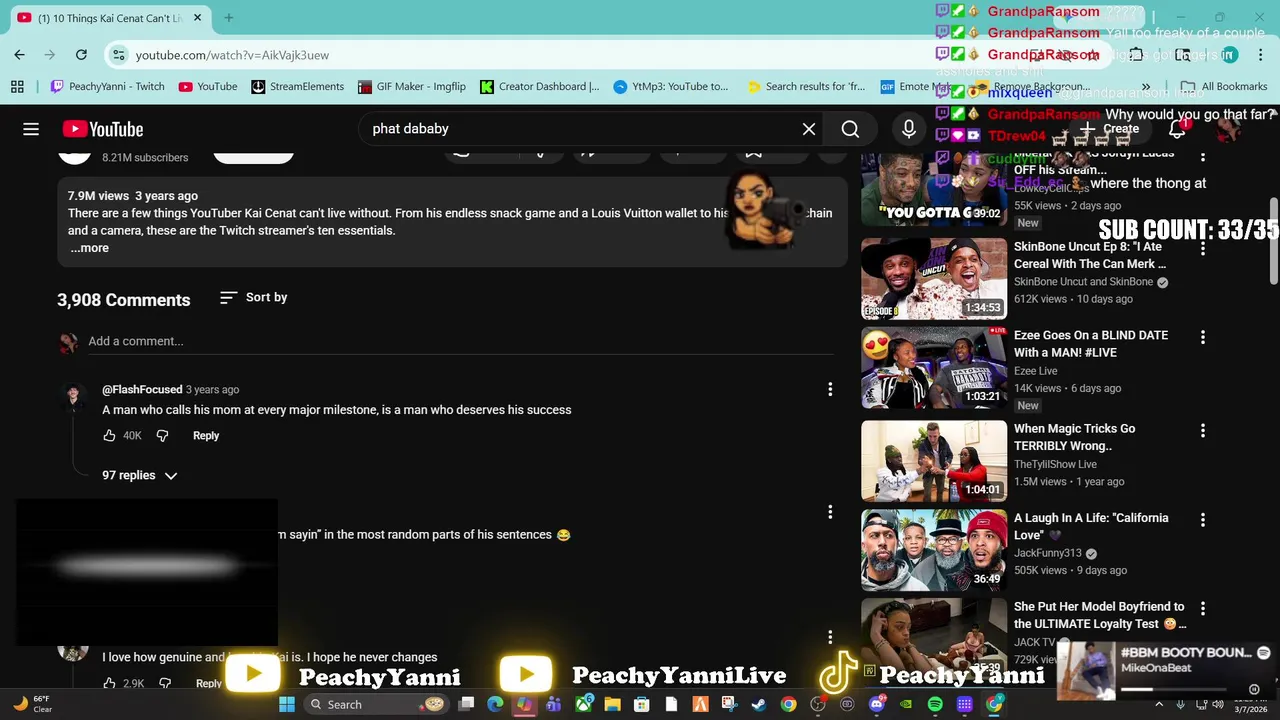Open YouTube notifications bell
This screenshot has height=720, width=1280.
point(1178,129)
